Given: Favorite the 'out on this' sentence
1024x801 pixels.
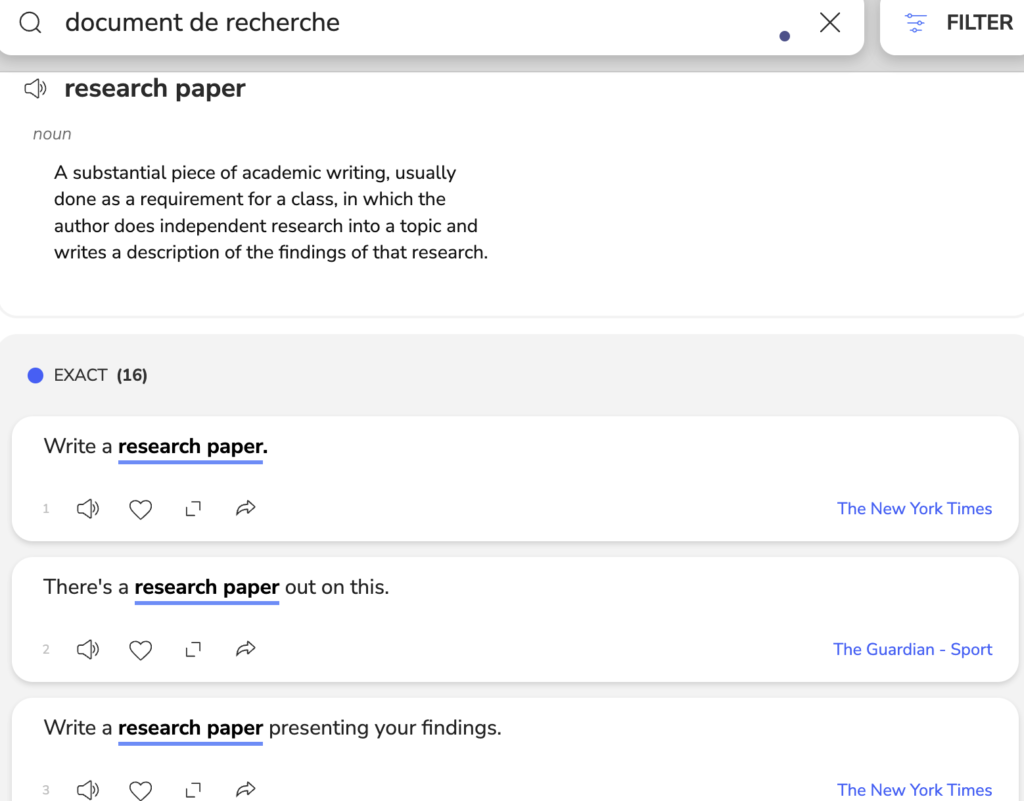Looking at the screenshot, I should coord(141,650).
